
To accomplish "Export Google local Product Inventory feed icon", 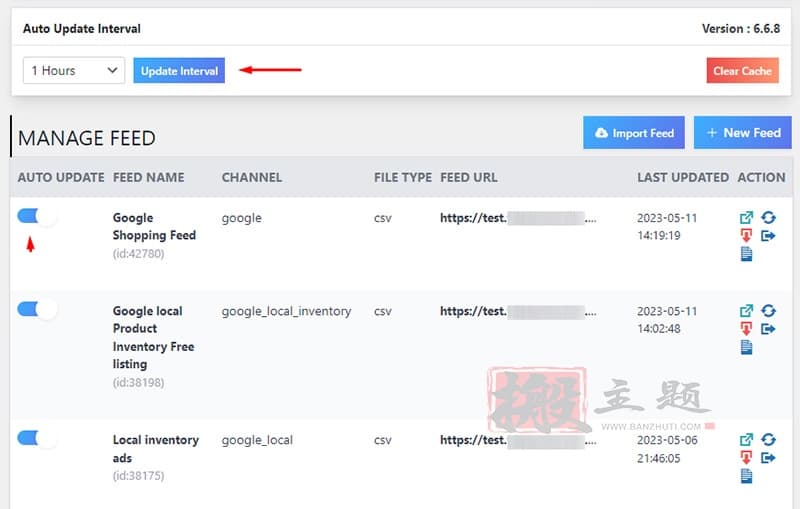I will [768, 329].
